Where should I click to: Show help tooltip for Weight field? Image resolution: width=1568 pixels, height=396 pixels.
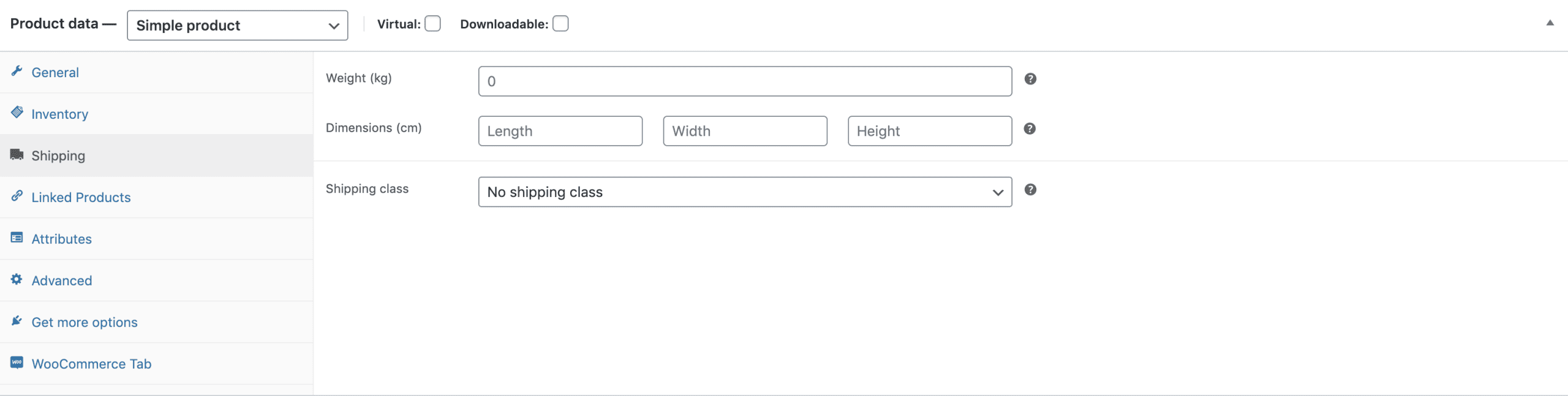point(1030,79)
